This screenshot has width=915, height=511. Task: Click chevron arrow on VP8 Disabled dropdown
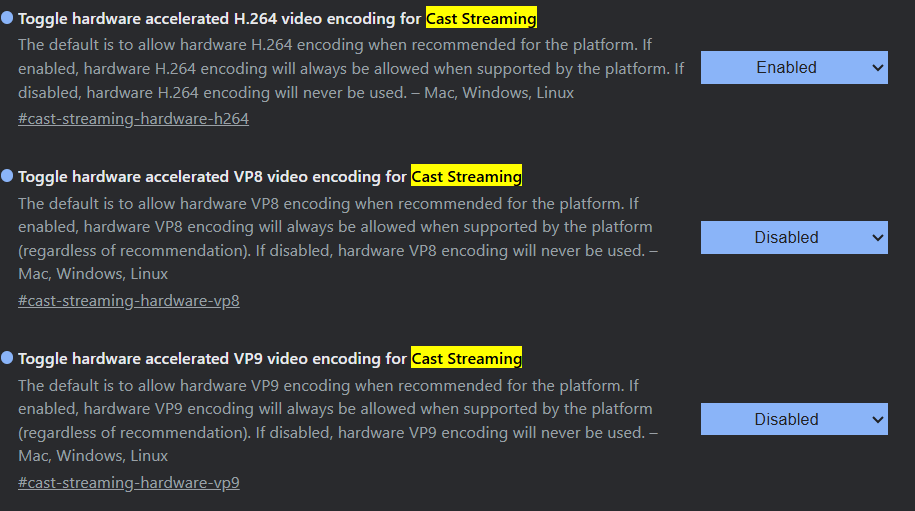click(x=877, y=237)
